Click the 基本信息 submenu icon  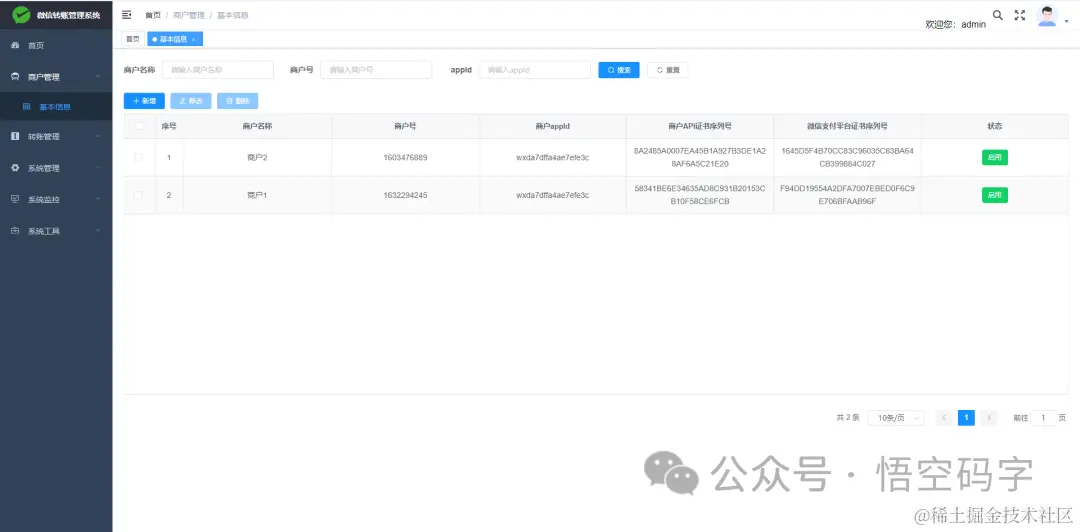click(26, 107)
